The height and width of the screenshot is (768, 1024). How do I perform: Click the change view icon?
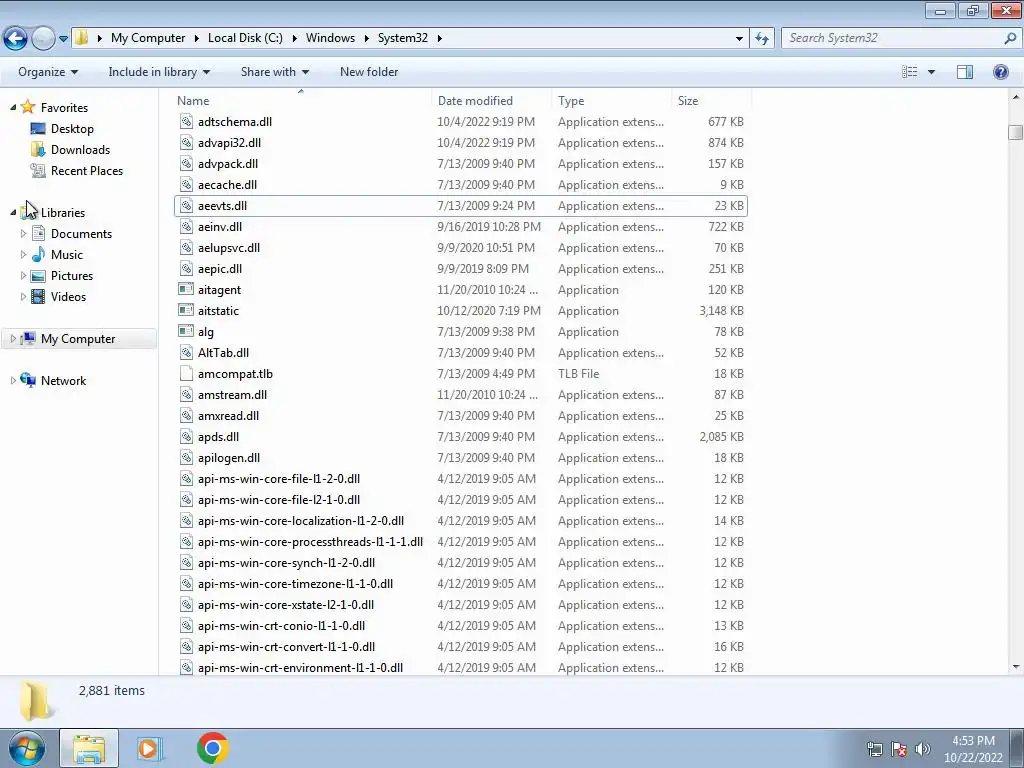[910, 72]
